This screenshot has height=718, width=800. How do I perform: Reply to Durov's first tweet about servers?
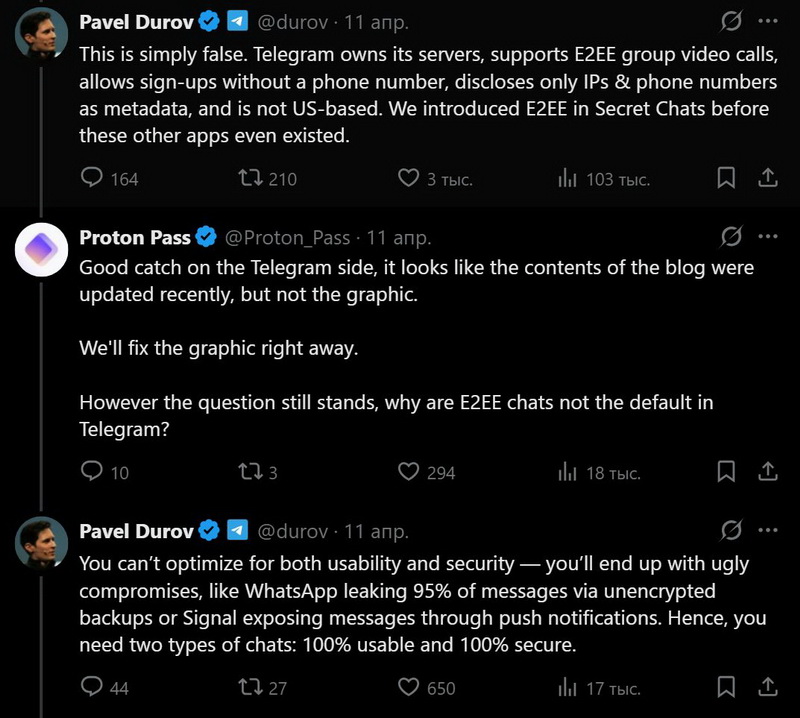[x=92, y=178]
